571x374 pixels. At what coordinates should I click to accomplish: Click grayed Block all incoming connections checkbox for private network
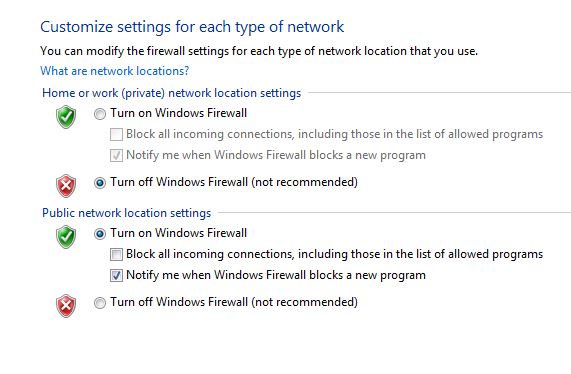116,134
